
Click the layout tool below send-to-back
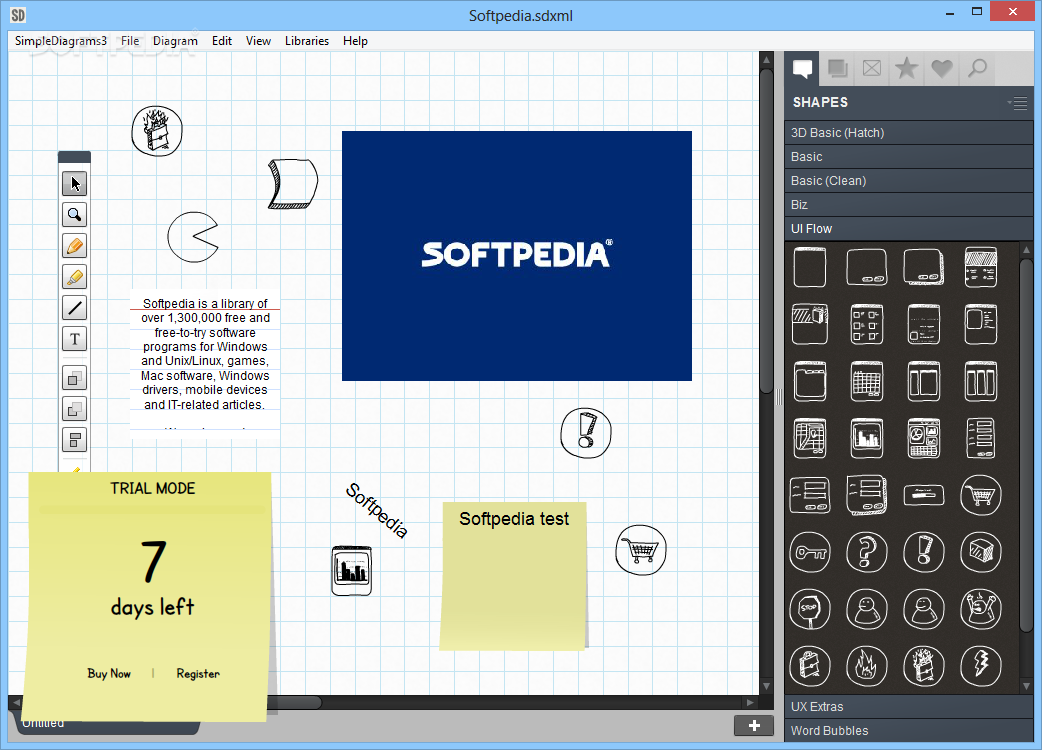tap(74, 440)
